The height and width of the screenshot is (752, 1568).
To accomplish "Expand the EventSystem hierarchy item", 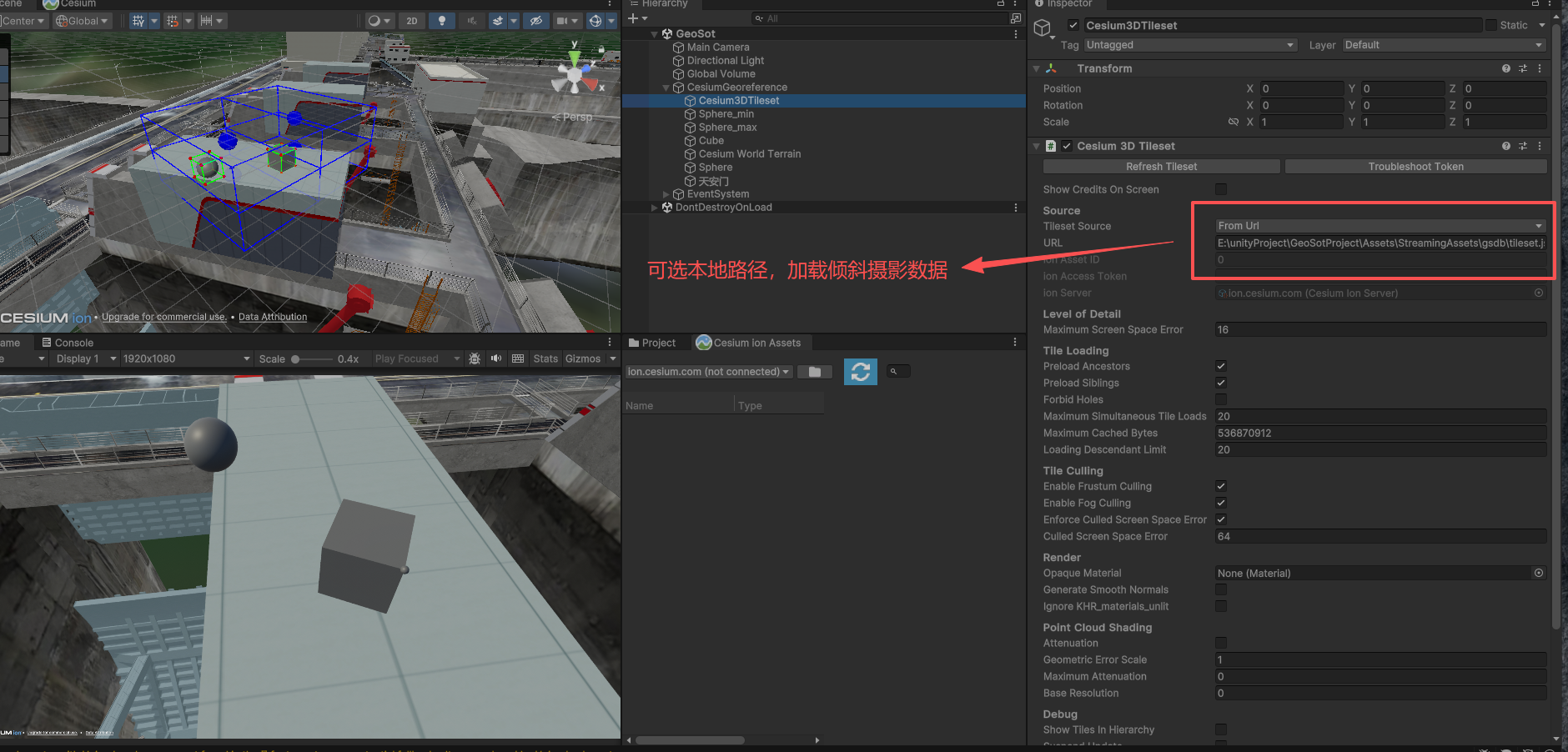I will coord(666,194).
